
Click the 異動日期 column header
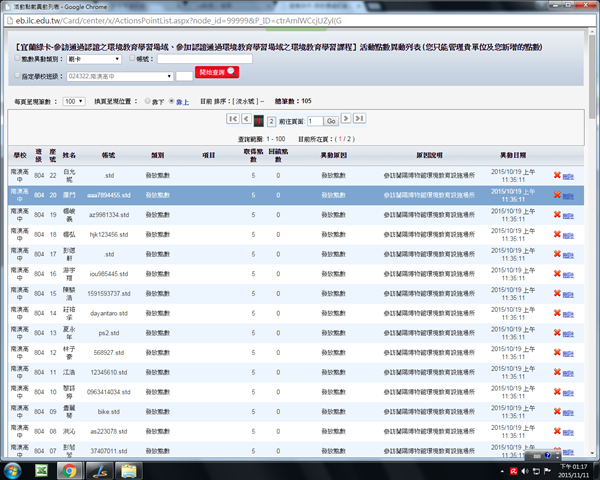click(513, 155)
